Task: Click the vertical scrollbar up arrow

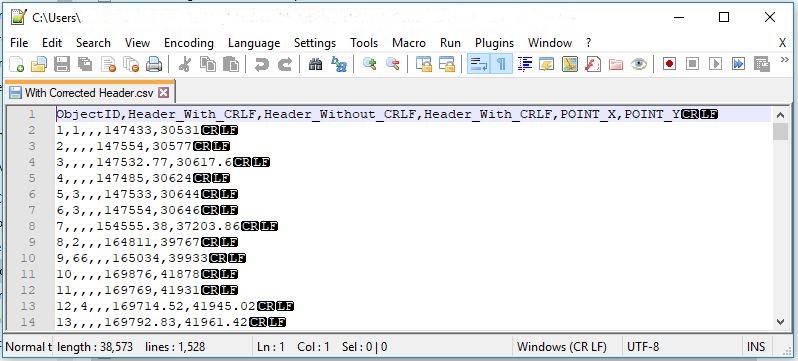Action: pos(781,115)
